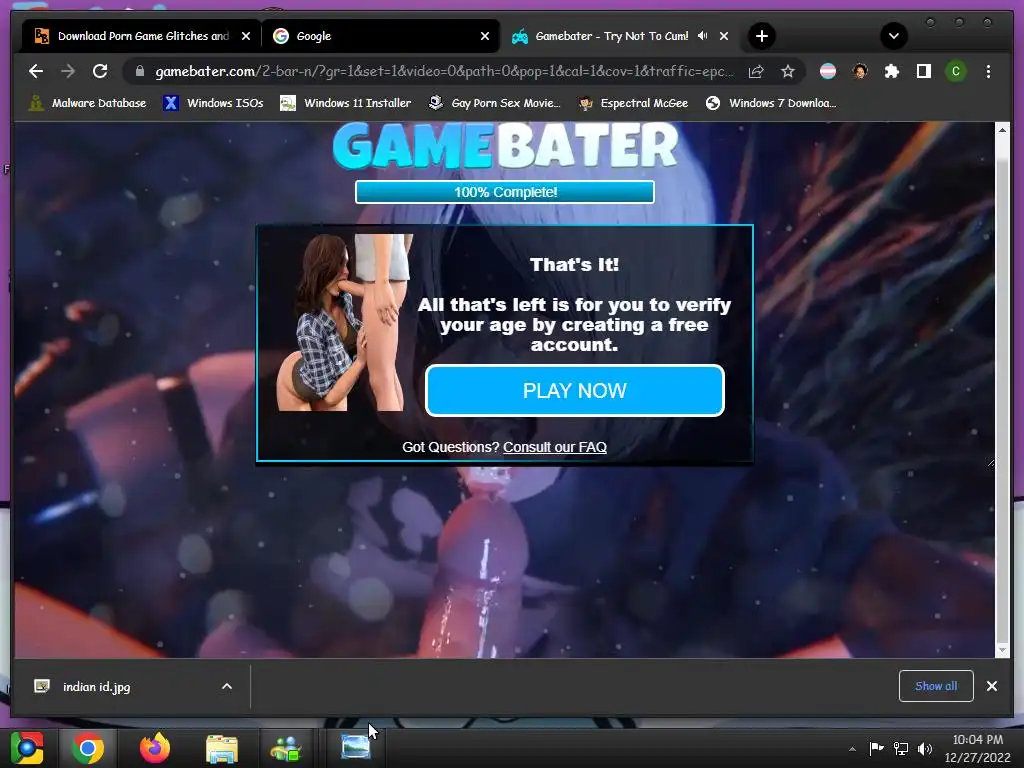Close the Google tab
Image resolution: width=1024 pixels, height=768 pixels.
click(x=485, y=36)
